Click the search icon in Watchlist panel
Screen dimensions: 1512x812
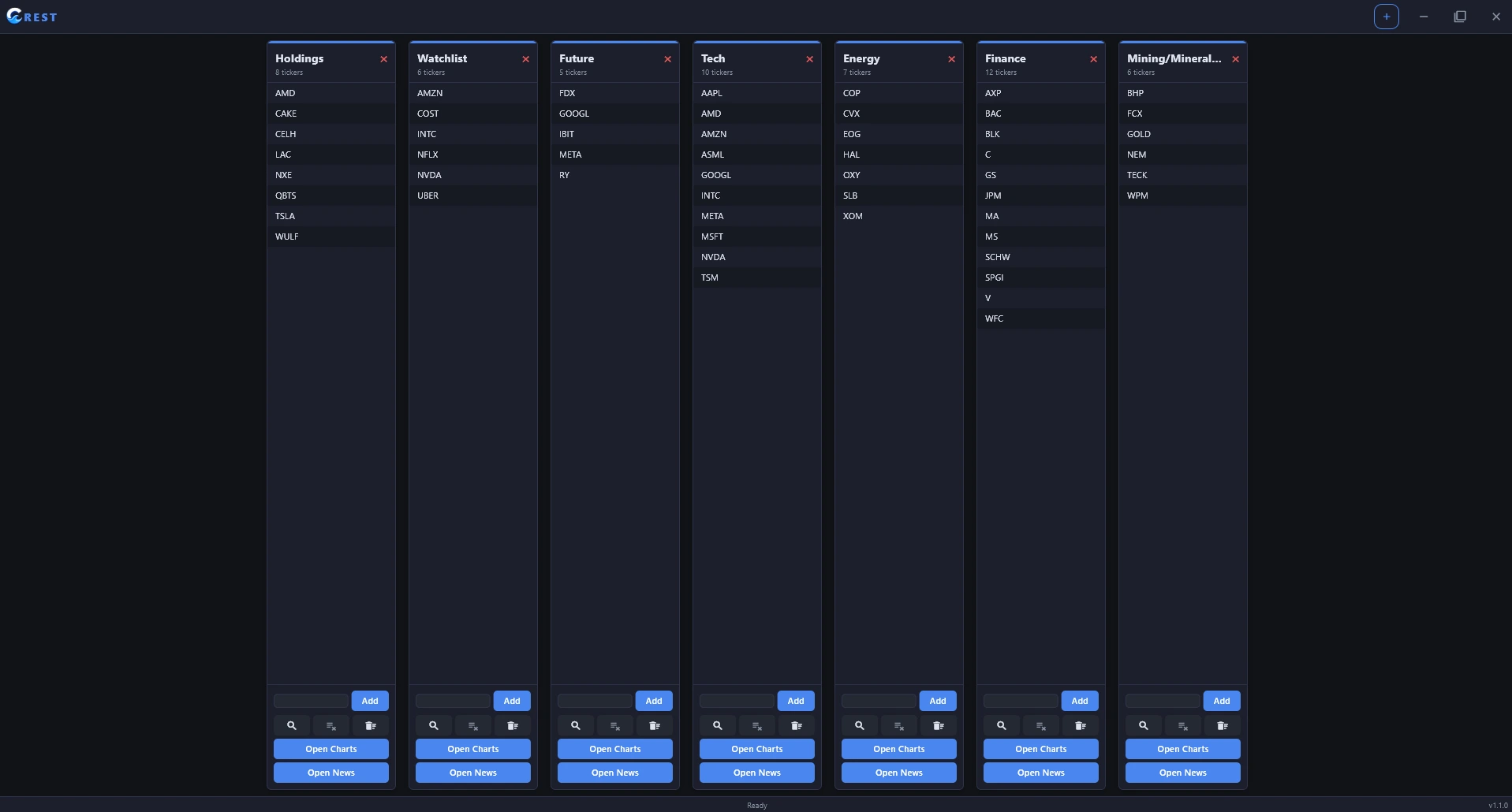(x=434, y=725)
